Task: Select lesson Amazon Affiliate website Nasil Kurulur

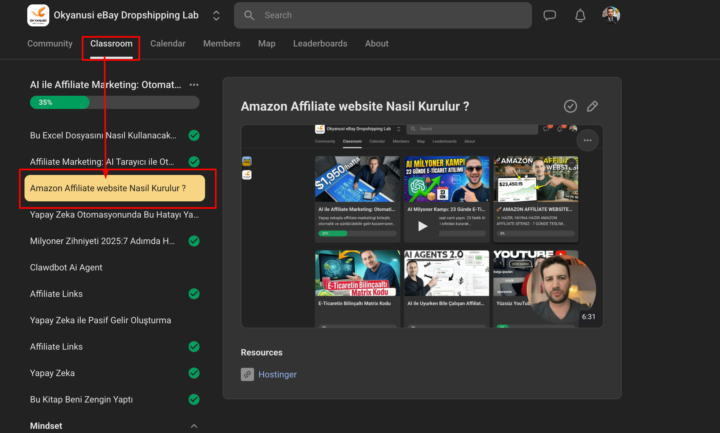Action: pyautogui.click(x=115, y=188)
